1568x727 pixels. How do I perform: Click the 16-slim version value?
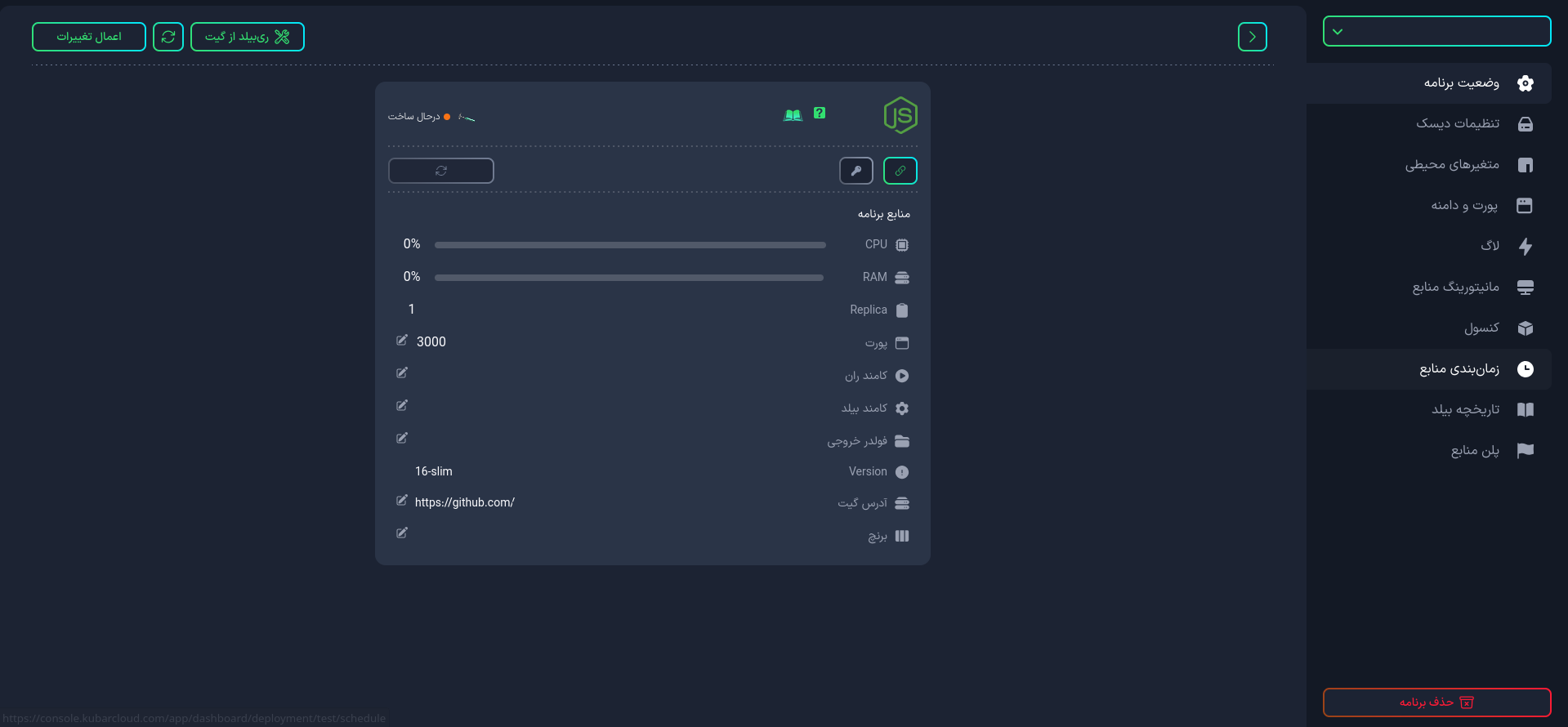pos(434,471)
